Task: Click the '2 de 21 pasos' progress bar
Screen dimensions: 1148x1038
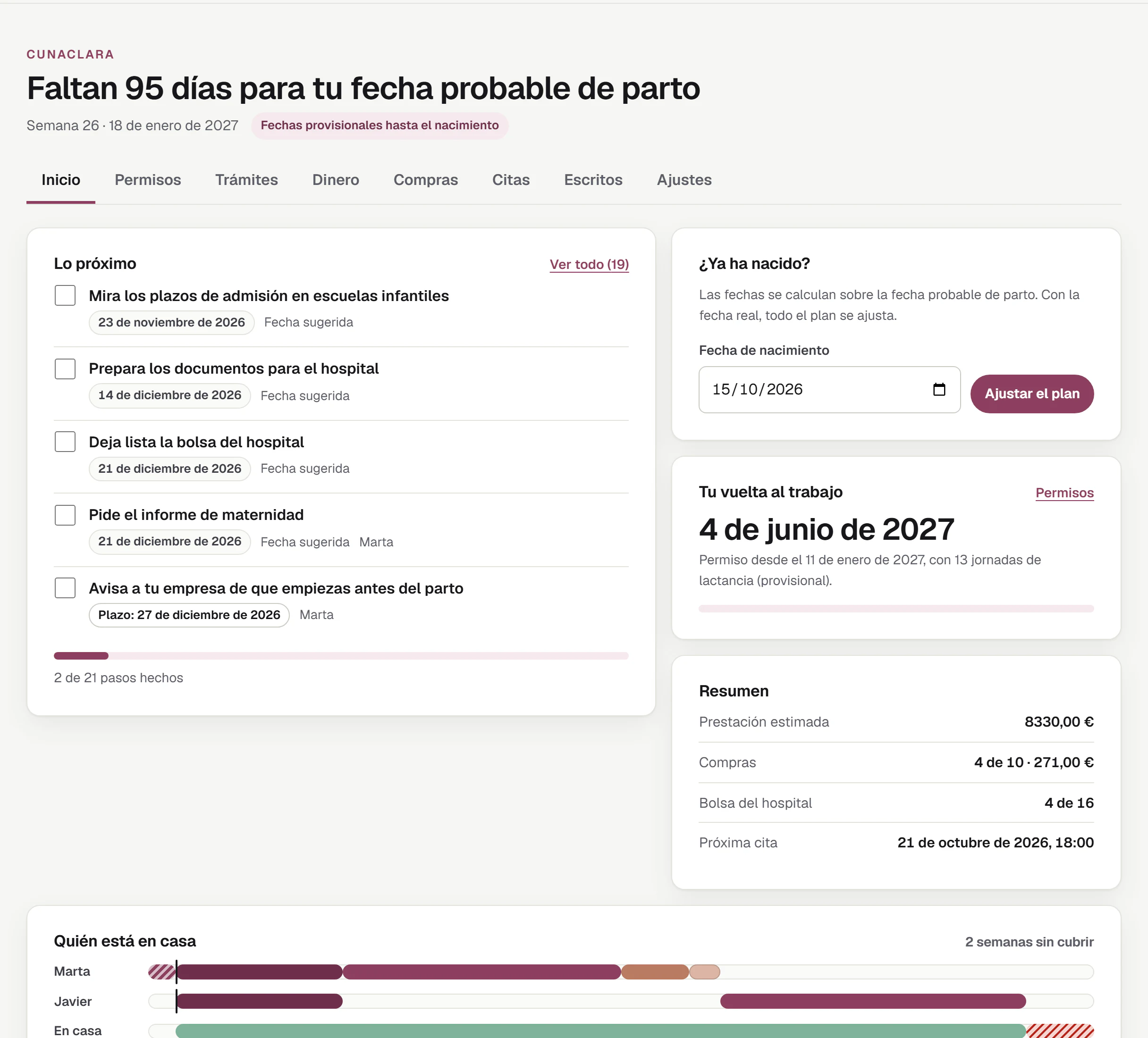Action: (341, 655)
